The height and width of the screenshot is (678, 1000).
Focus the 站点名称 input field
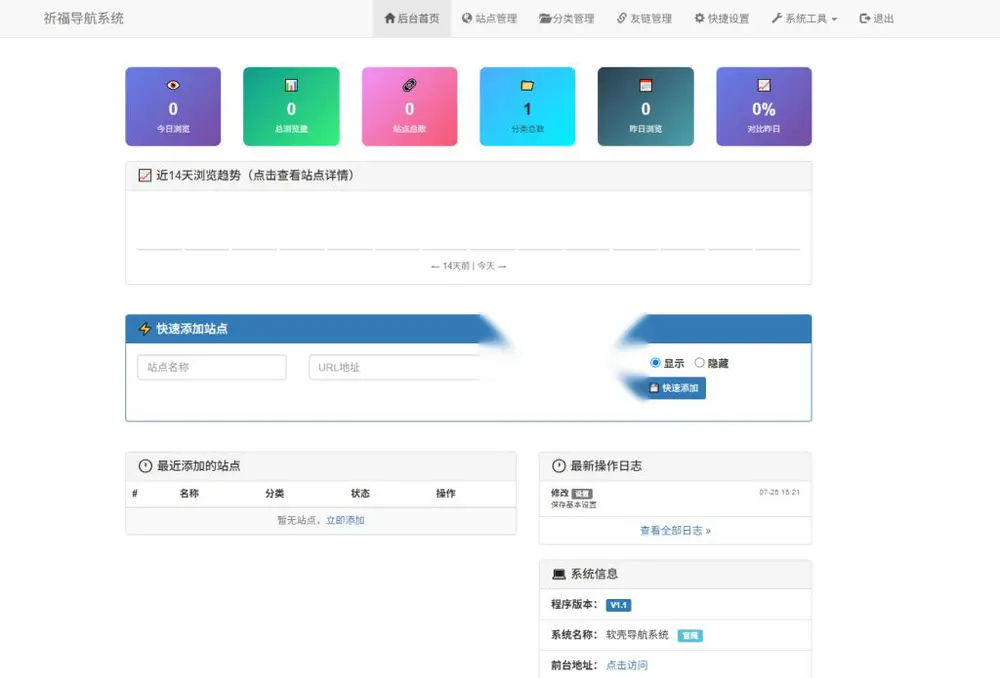tap(212, 367)
